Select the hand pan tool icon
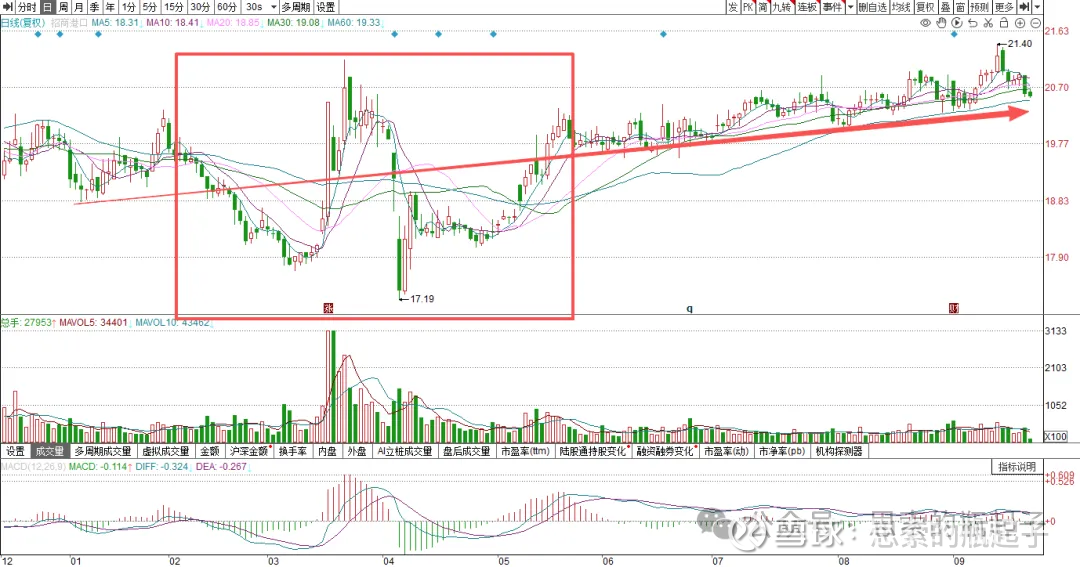The width and height of the screenshot is (1080, 567). coord(941,23)
